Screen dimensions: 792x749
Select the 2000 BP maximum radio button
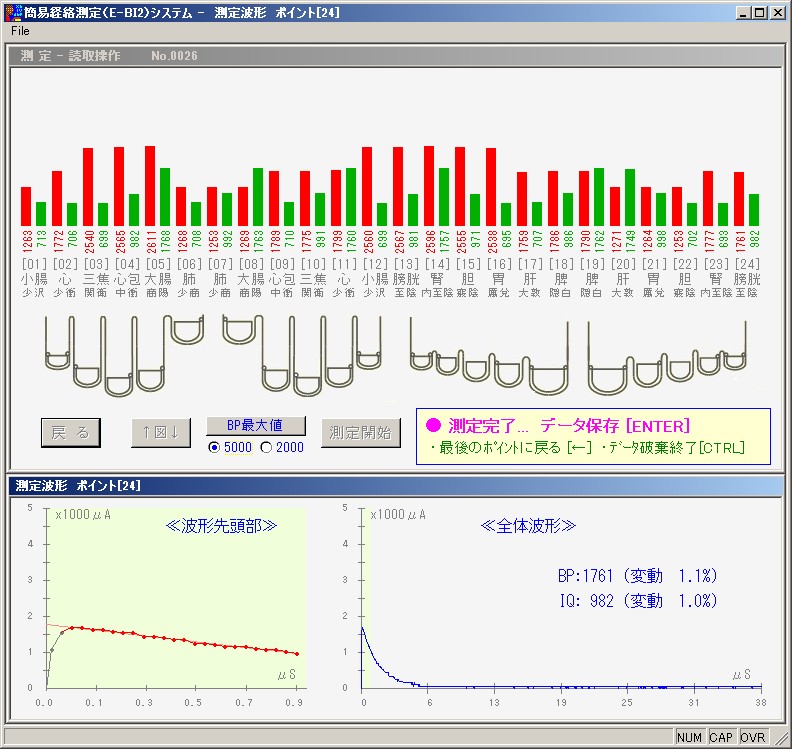coord(266,447)
